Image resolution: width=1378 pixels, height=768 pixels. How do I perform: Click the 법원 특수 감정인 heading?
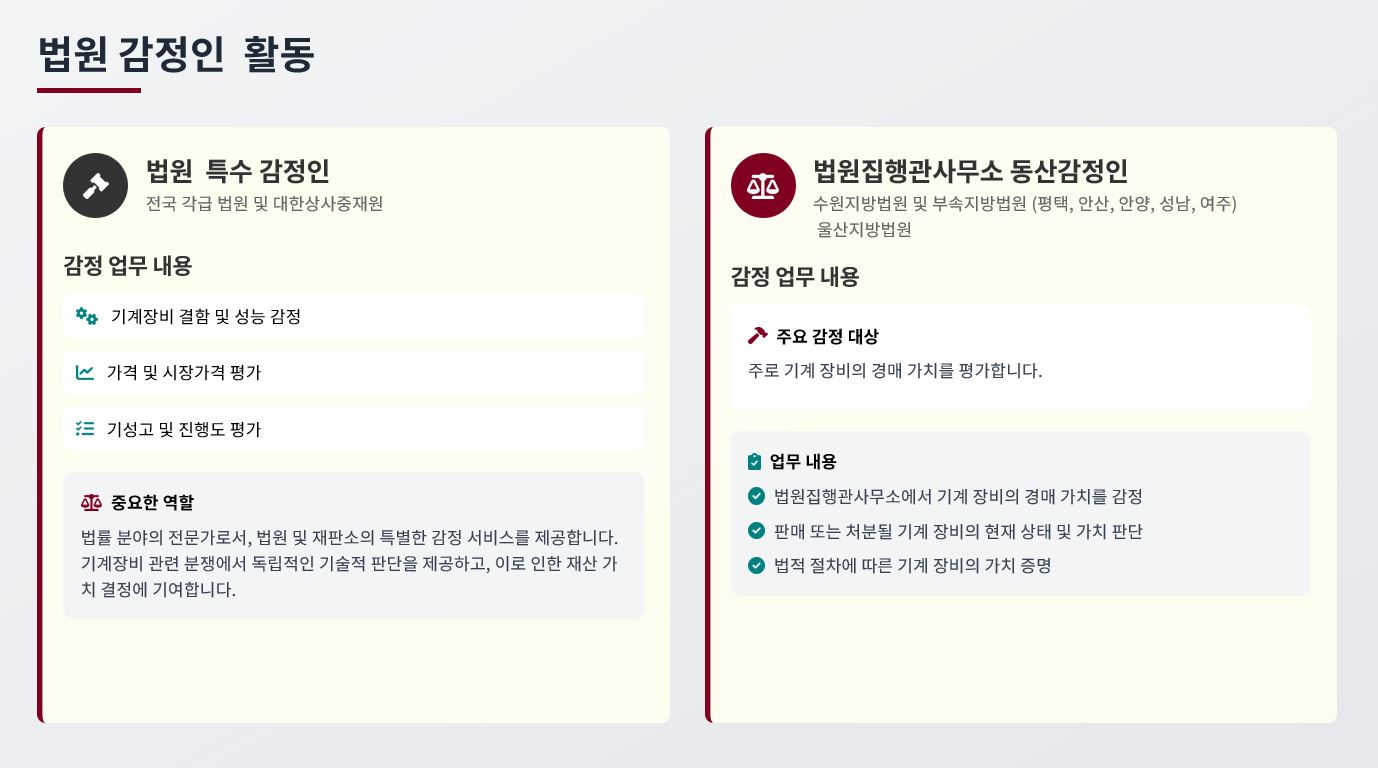pos(238,172)
